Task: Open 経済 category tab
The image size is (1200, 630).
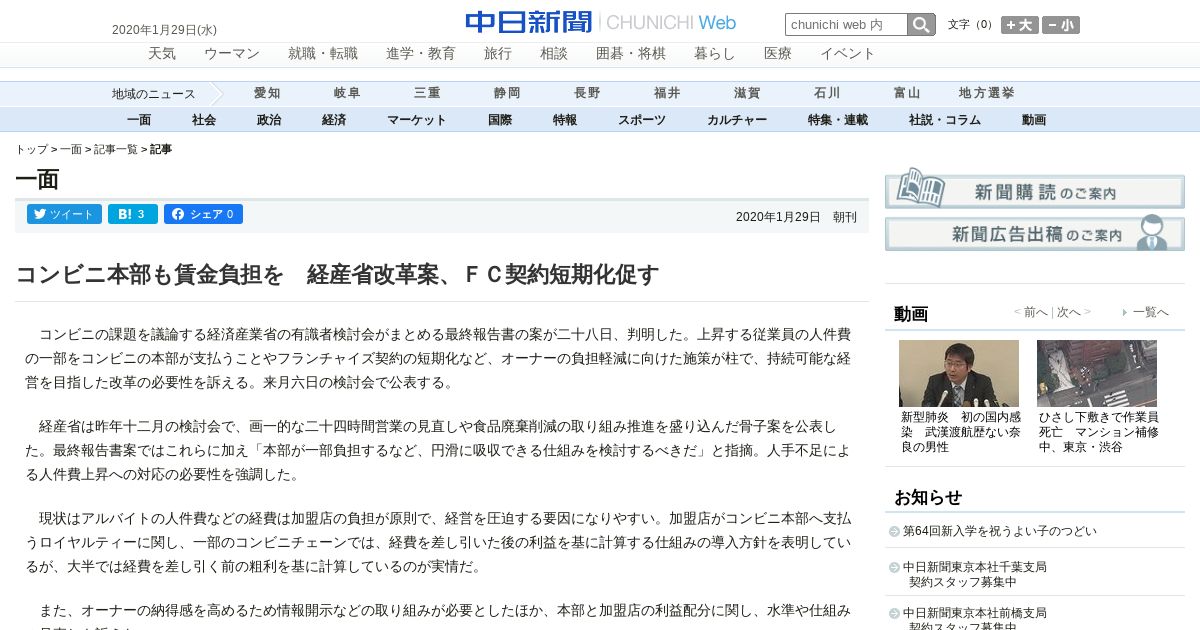Action: pyautogui.click(x=334, y=120)
